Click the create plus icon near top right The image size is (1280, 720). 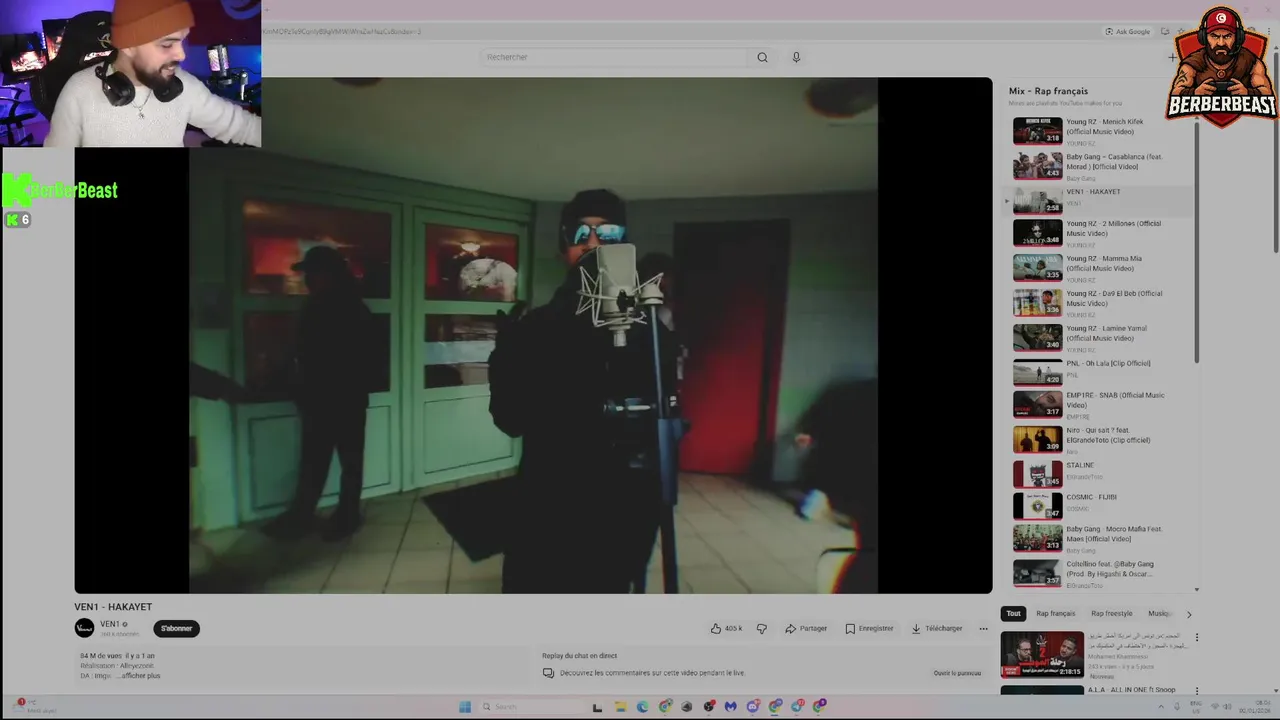(x=1172, y=57)
